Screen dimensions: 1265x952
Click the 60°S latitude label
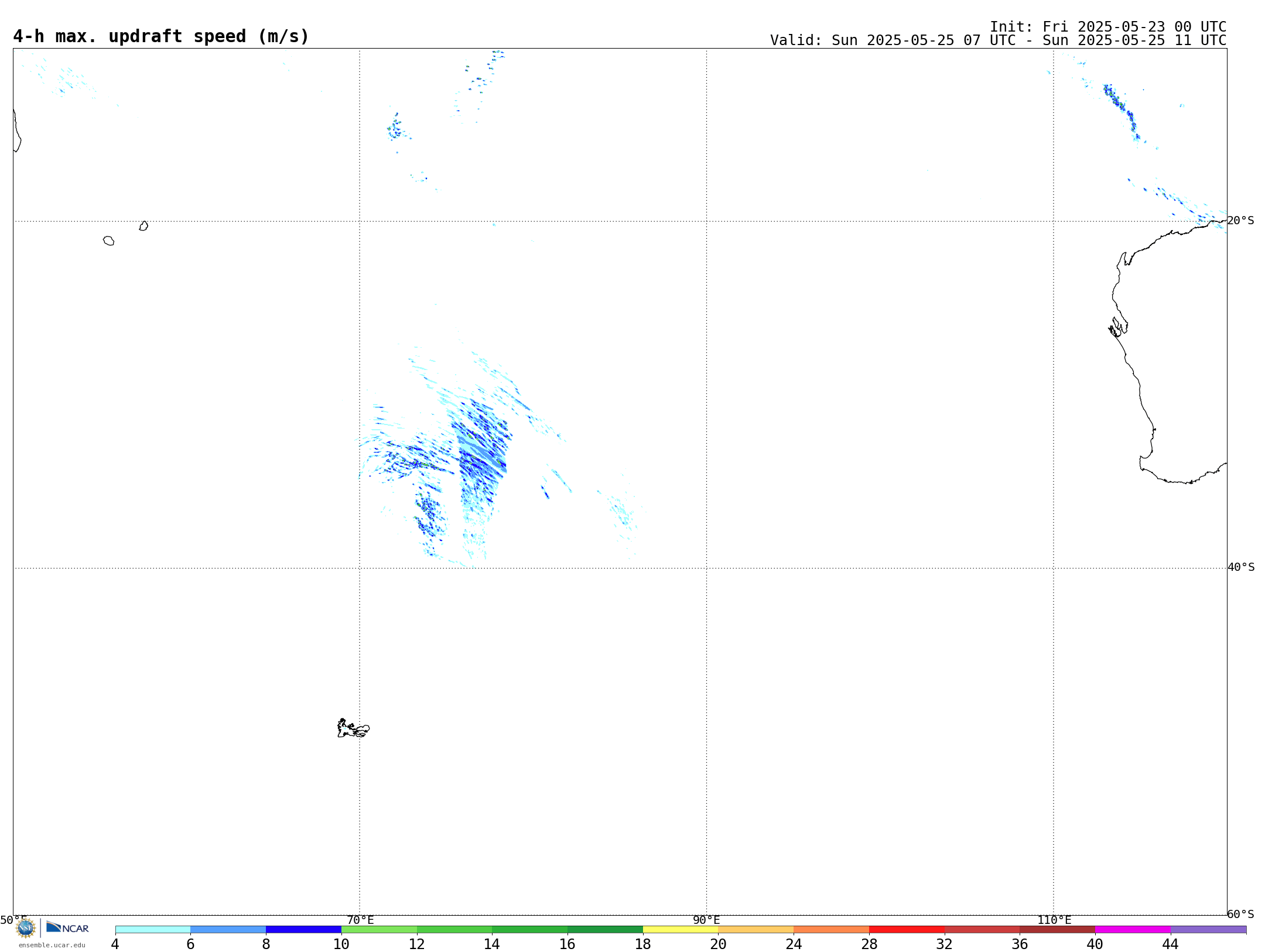pyautogui.click(x=1241, y=914)
